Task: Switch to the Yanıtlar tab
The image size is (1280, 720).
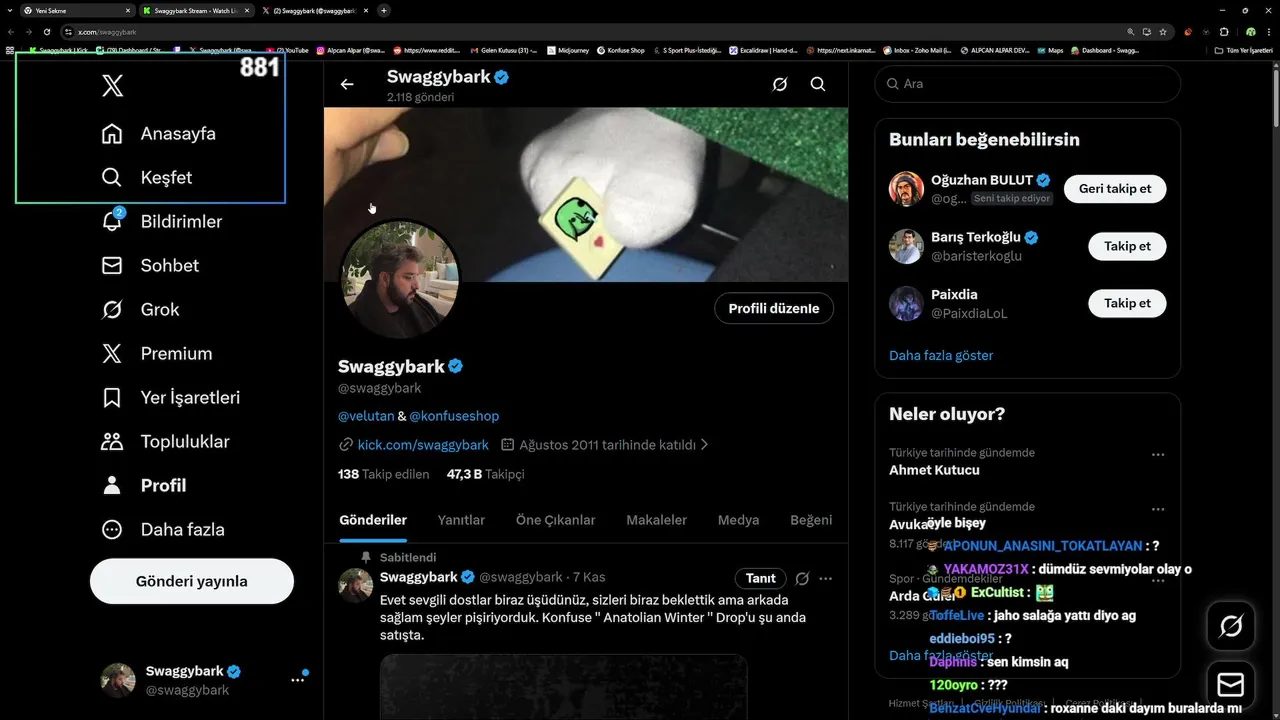Action: point(461,520)
